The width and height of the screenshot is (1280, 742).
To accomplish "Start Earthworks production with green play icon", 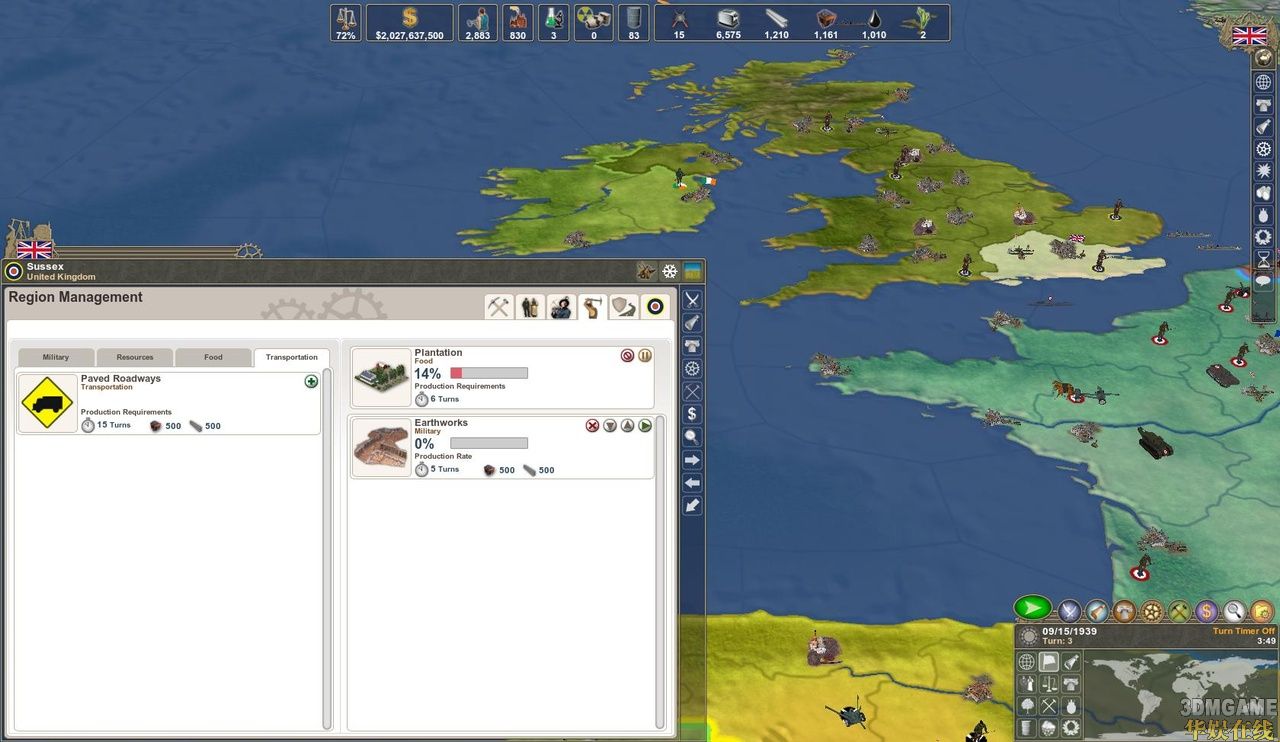I will [645, 425].
